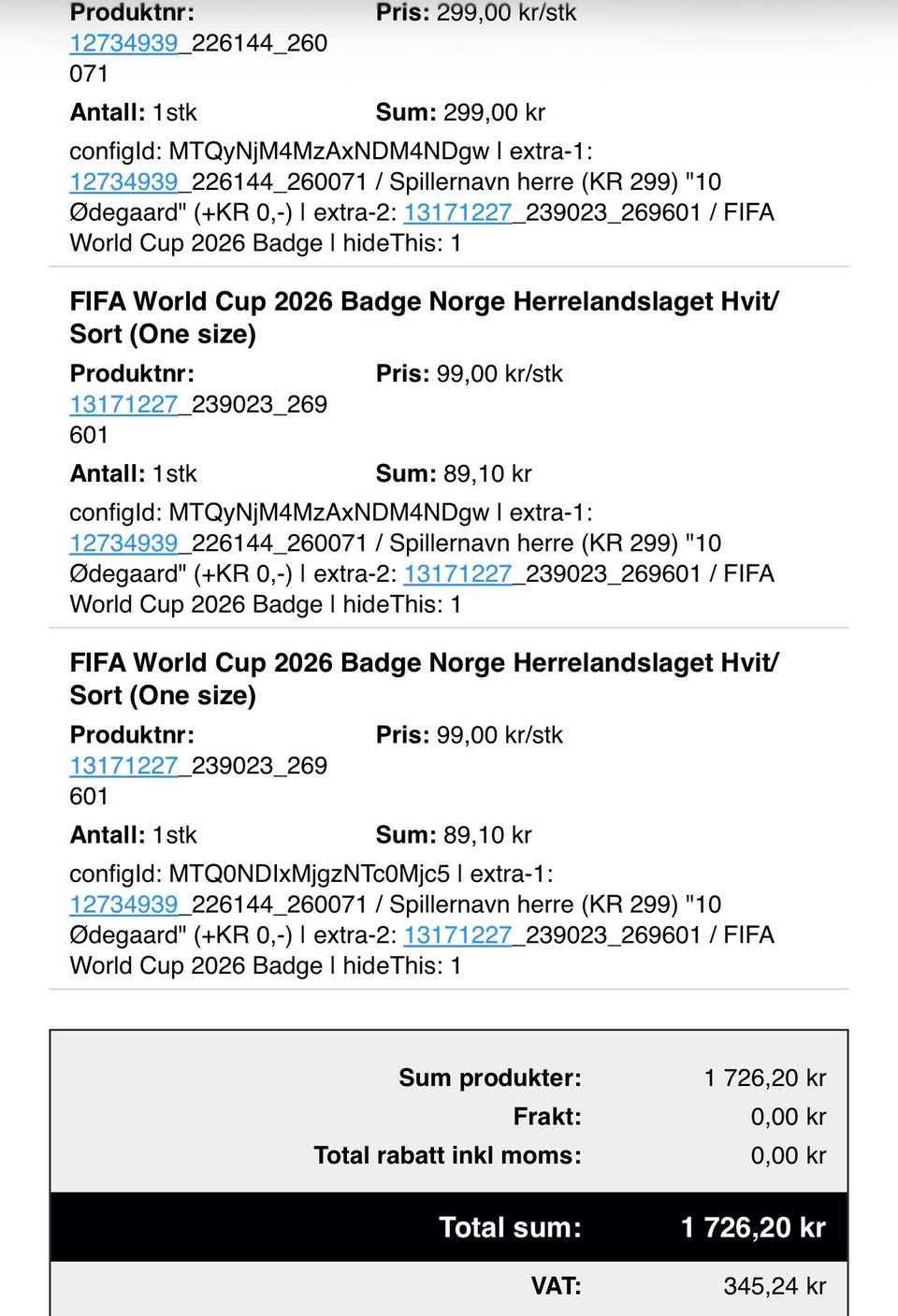Click the Pris 299,00 kr/stk text

[x=476, y=13]
